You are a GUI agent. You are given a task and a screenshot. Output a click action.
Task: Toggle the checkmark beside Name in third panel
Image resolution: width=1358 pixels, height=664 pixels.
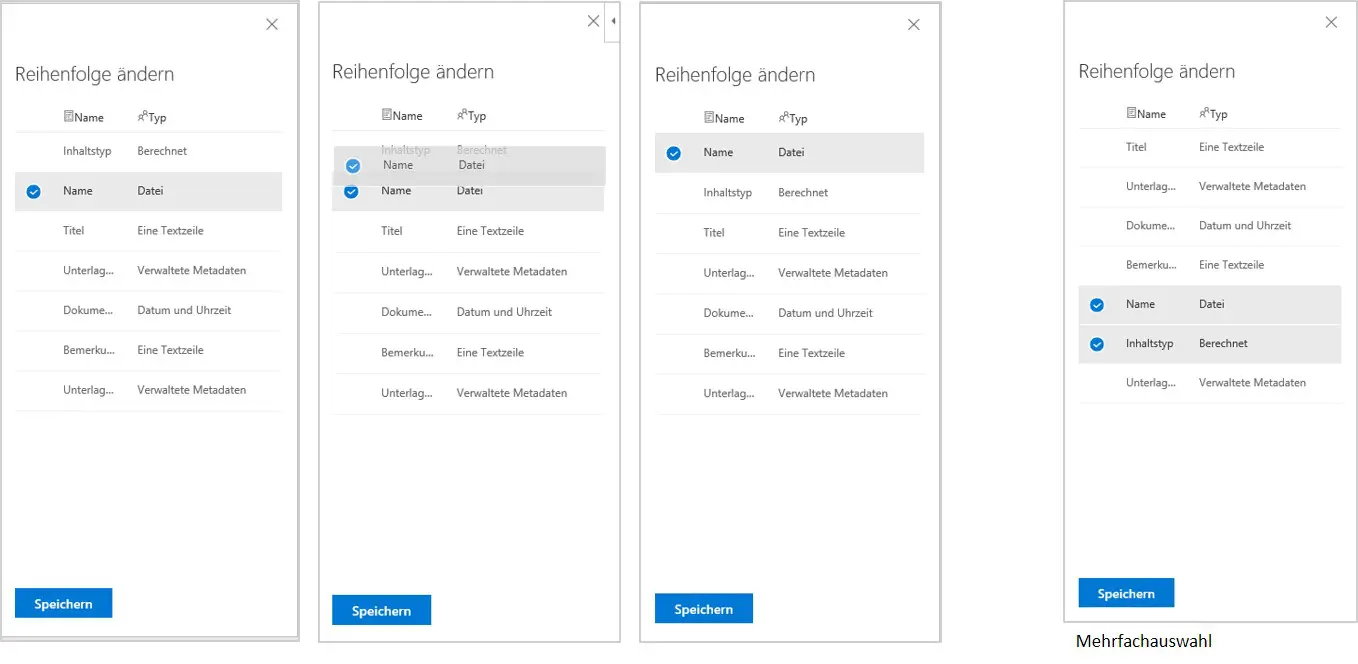[673, 152]
